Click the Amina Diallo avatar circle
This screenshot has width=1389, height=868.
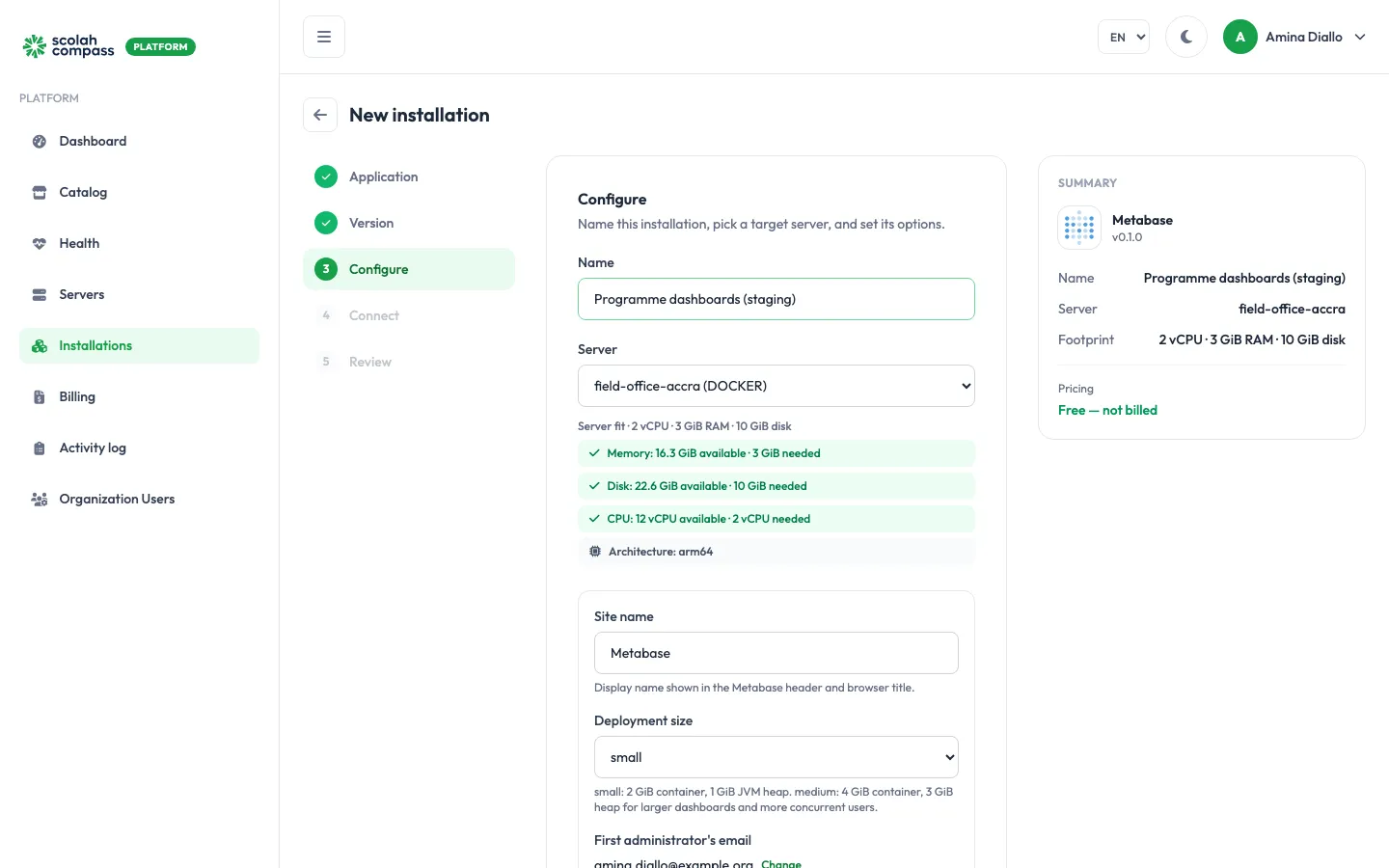(1240, 37)
